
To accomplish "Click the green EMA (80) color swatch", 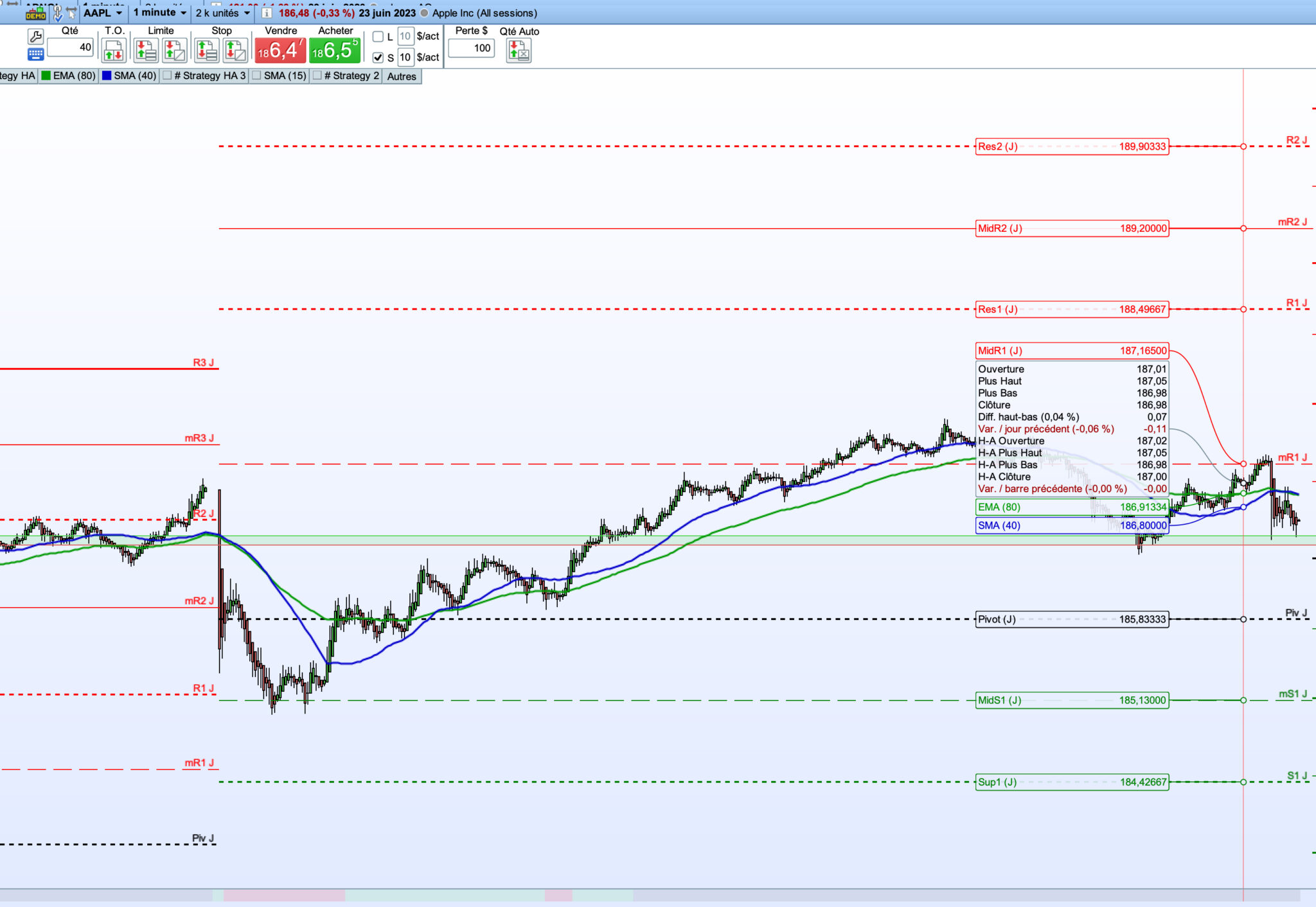I will (46, 76).
